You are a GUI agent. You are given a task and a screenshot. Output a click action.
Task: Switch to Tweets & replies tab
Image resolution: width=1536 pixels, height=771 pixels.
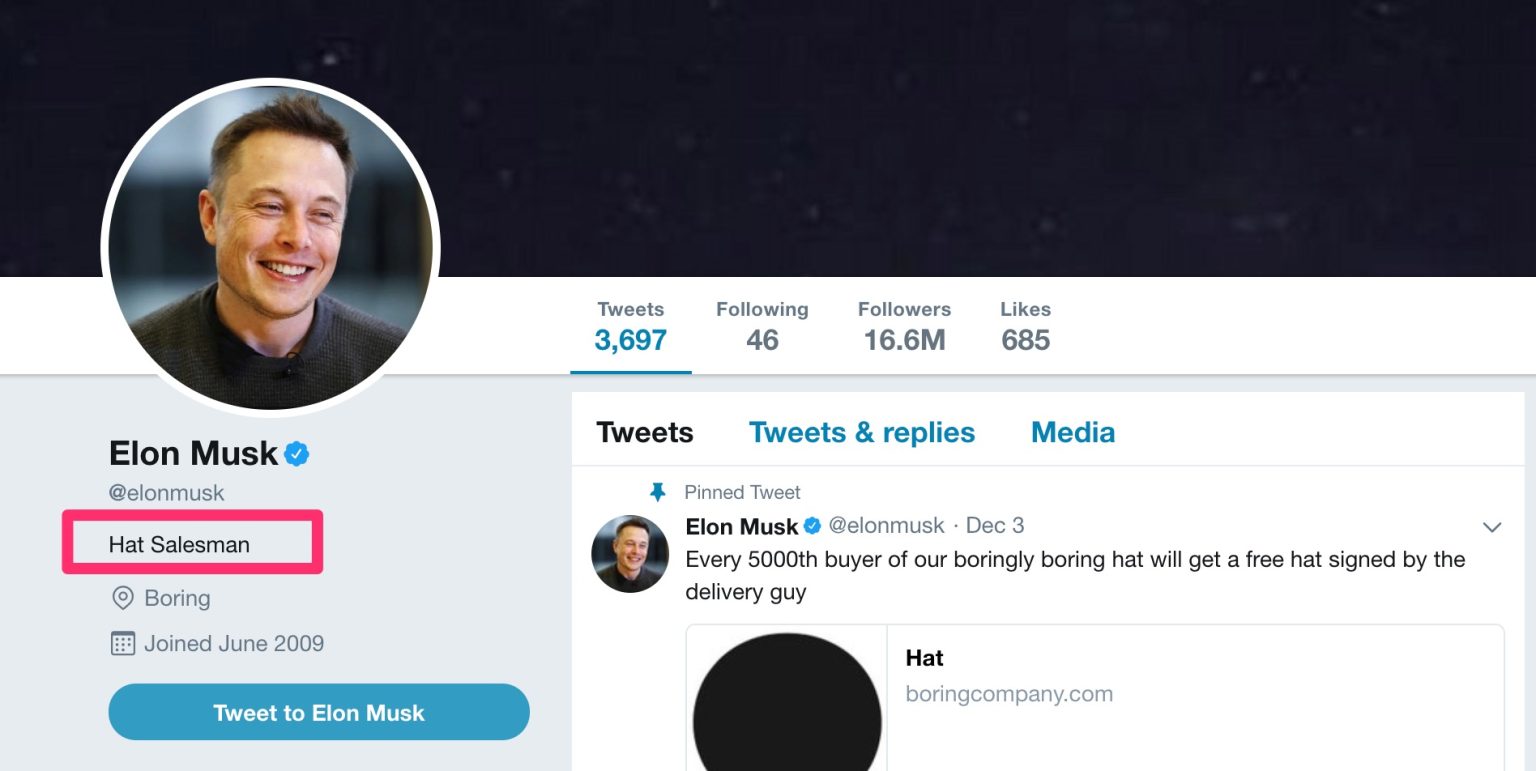pos(861,432)
